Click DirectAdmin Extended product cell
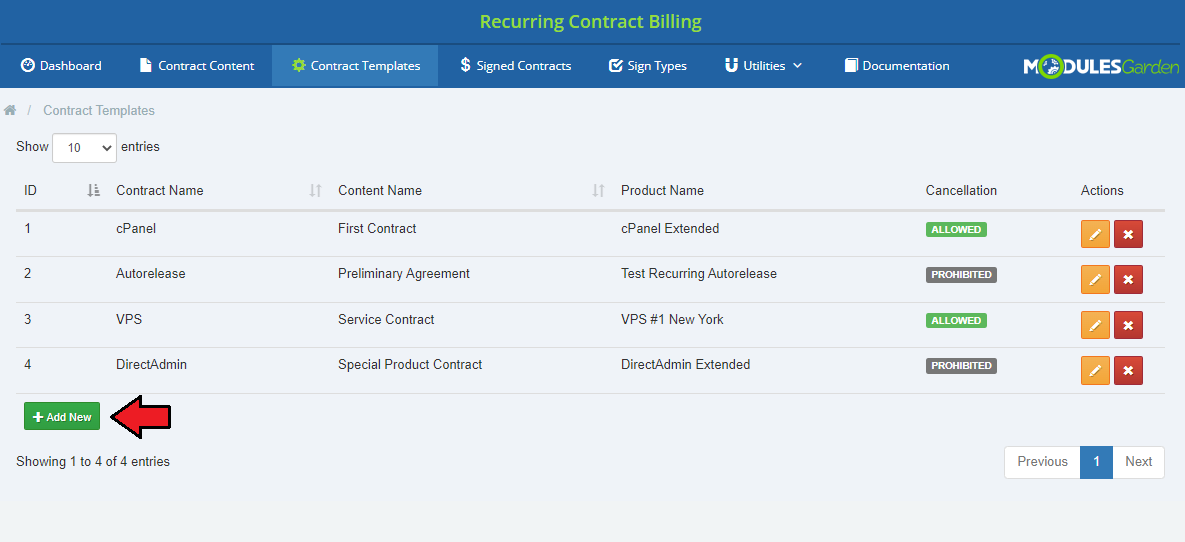The height and width of the screenshot is (542, 1185). (685, 364)
